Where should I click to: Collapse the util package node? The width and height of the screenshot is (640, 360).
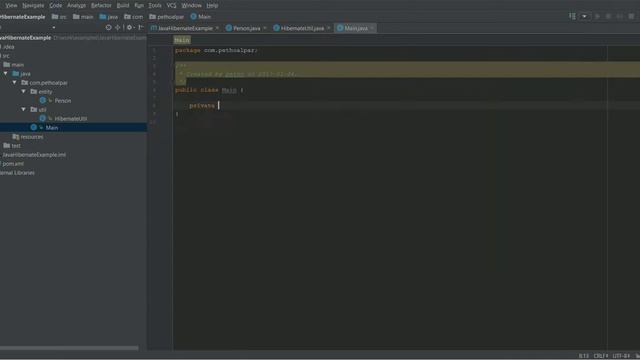coord(24,109)
